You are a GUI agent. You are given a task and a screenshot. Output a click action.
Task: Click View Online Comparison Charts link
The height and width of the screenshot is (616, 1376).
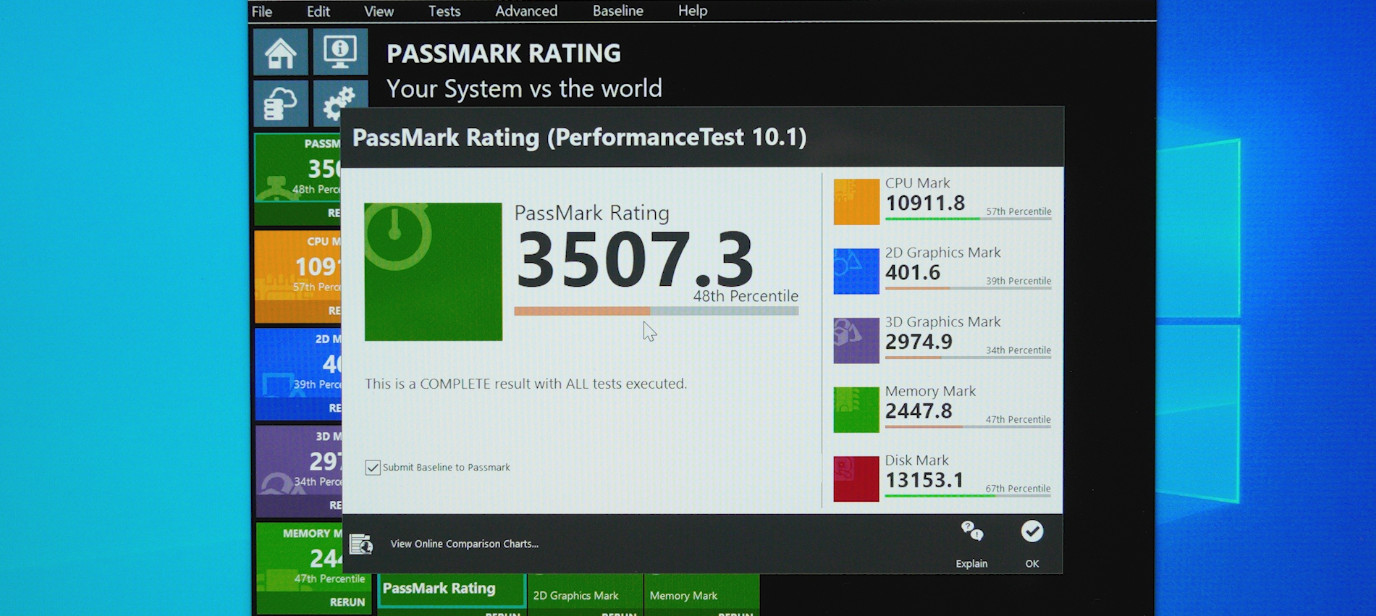464,544
